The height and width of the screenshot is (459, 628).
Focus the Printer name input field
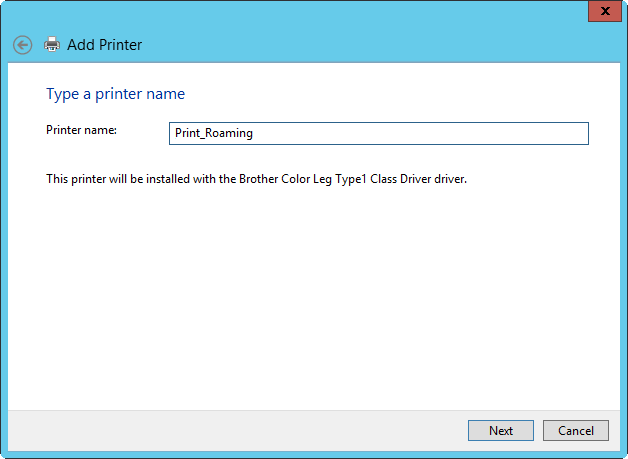[x=379, y=134]
